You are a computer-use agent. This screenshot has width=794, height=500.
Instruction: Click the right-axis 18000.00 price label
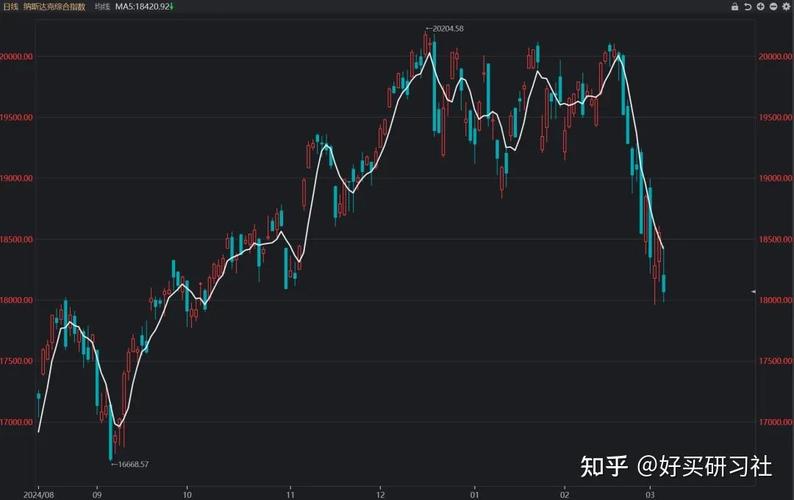point(775,300)
